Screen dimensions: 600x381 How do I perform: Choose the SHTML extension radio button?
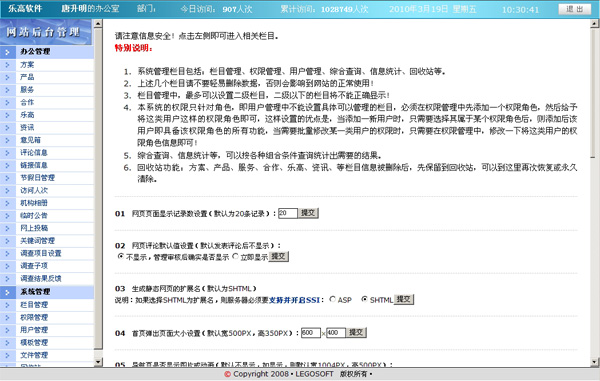[x=365, y=299]
